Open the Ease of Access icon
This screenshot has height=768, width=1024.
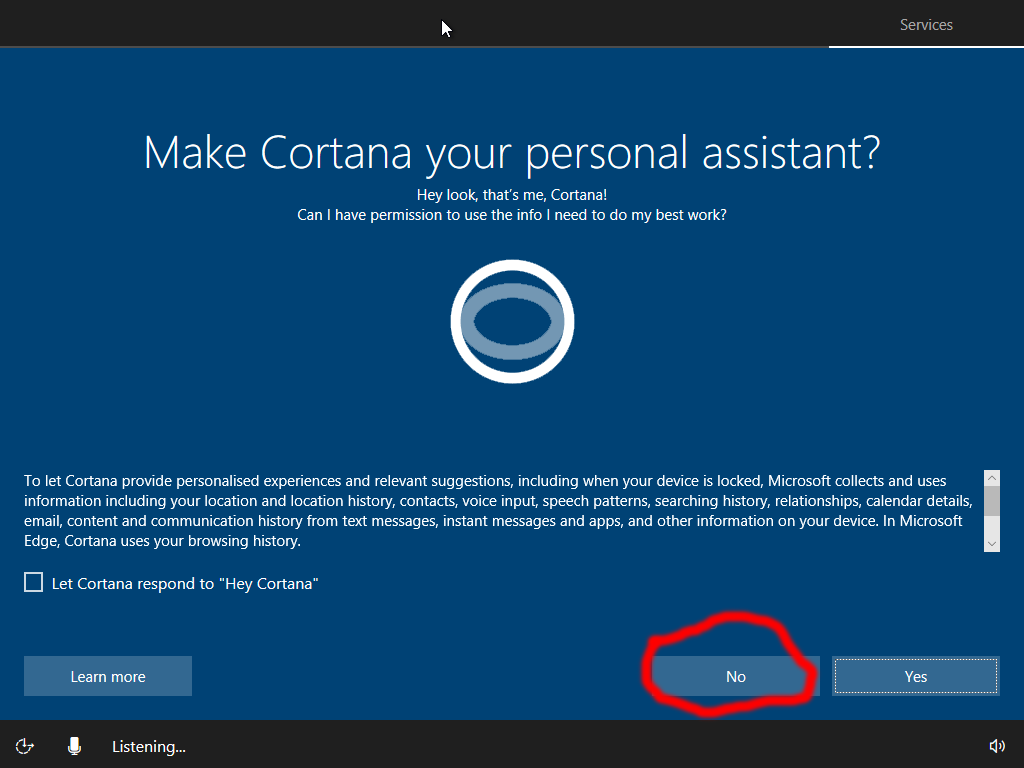coord(25,746)
